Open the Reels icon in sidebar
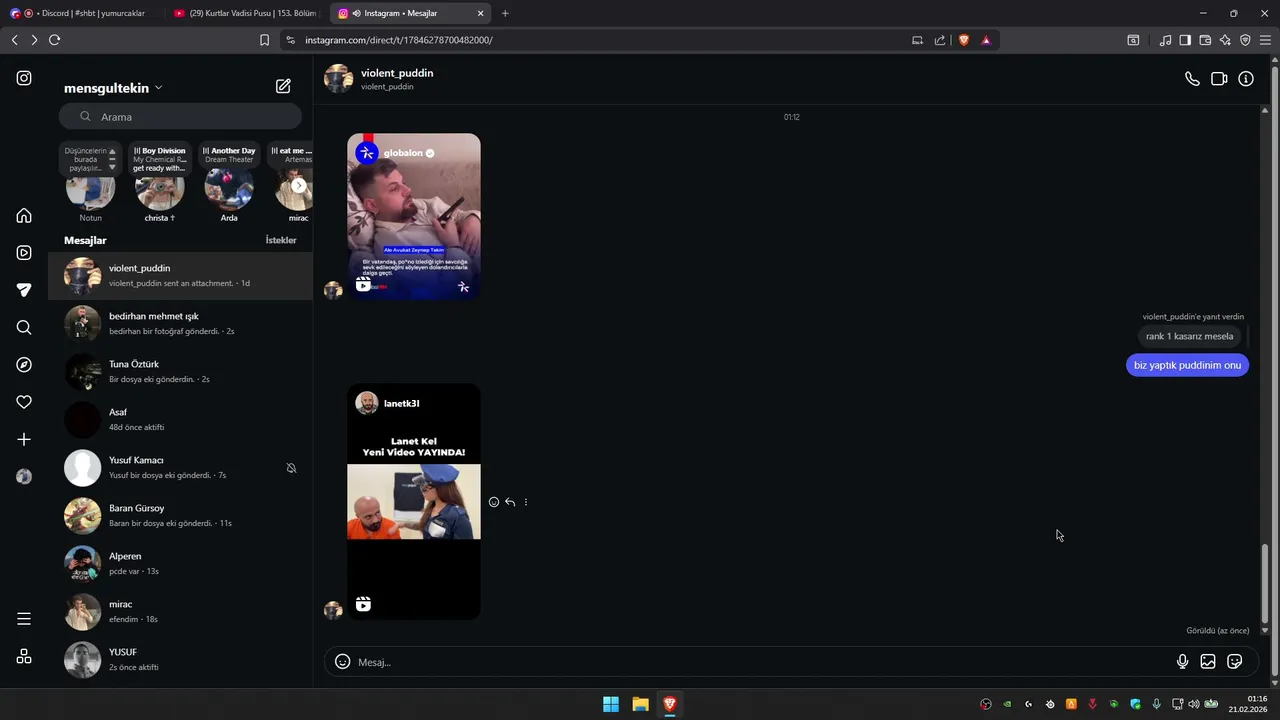The height and width of the screenshot is (720, 1280). click(24, 253)
